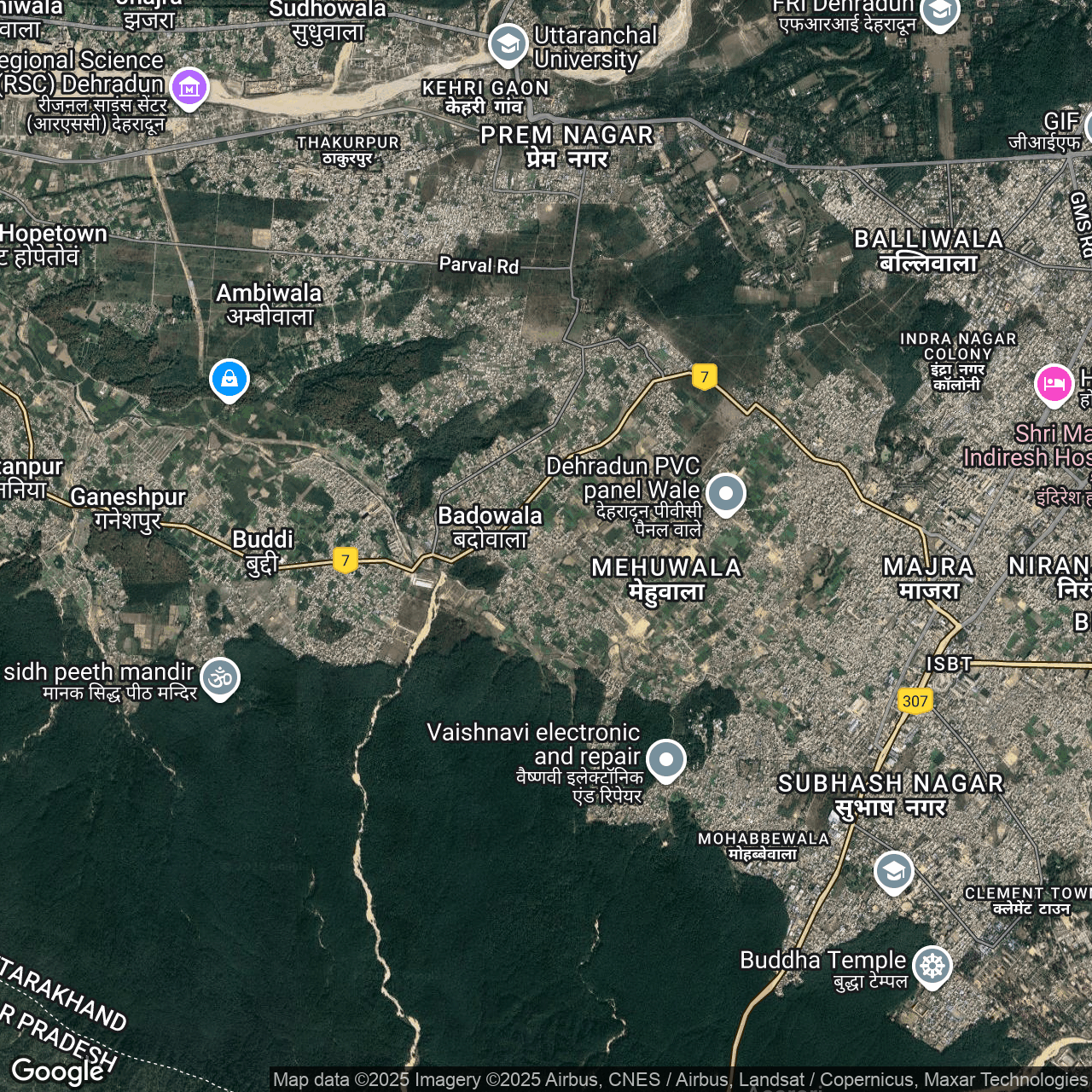Click the highway 307 shield
Image resolution: width=1092 pixels, height=1092 pixels.
pyautogui.click(x=915, y=701)
